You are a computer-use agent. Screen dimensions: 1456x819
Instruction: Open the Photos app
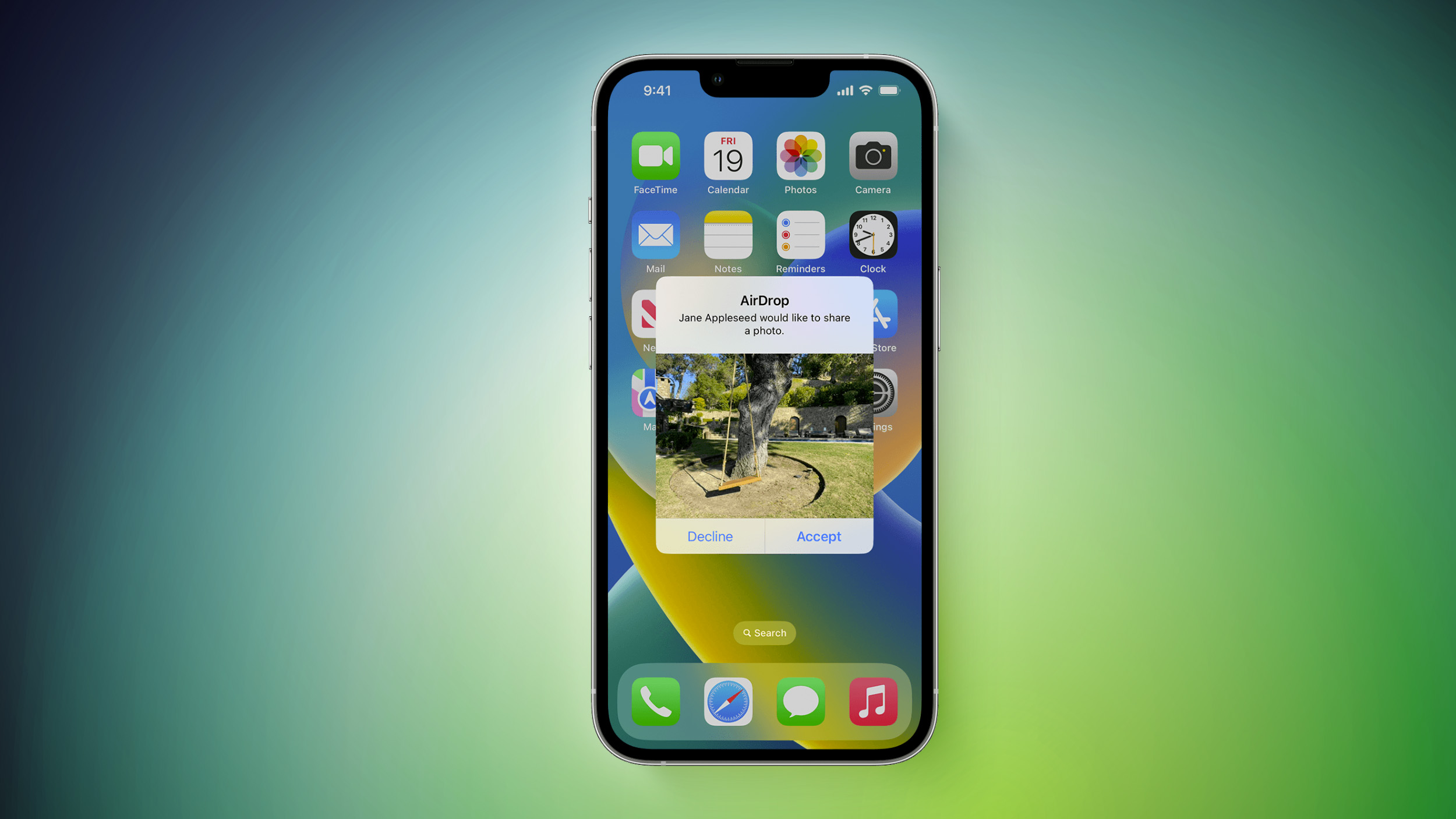799,157
